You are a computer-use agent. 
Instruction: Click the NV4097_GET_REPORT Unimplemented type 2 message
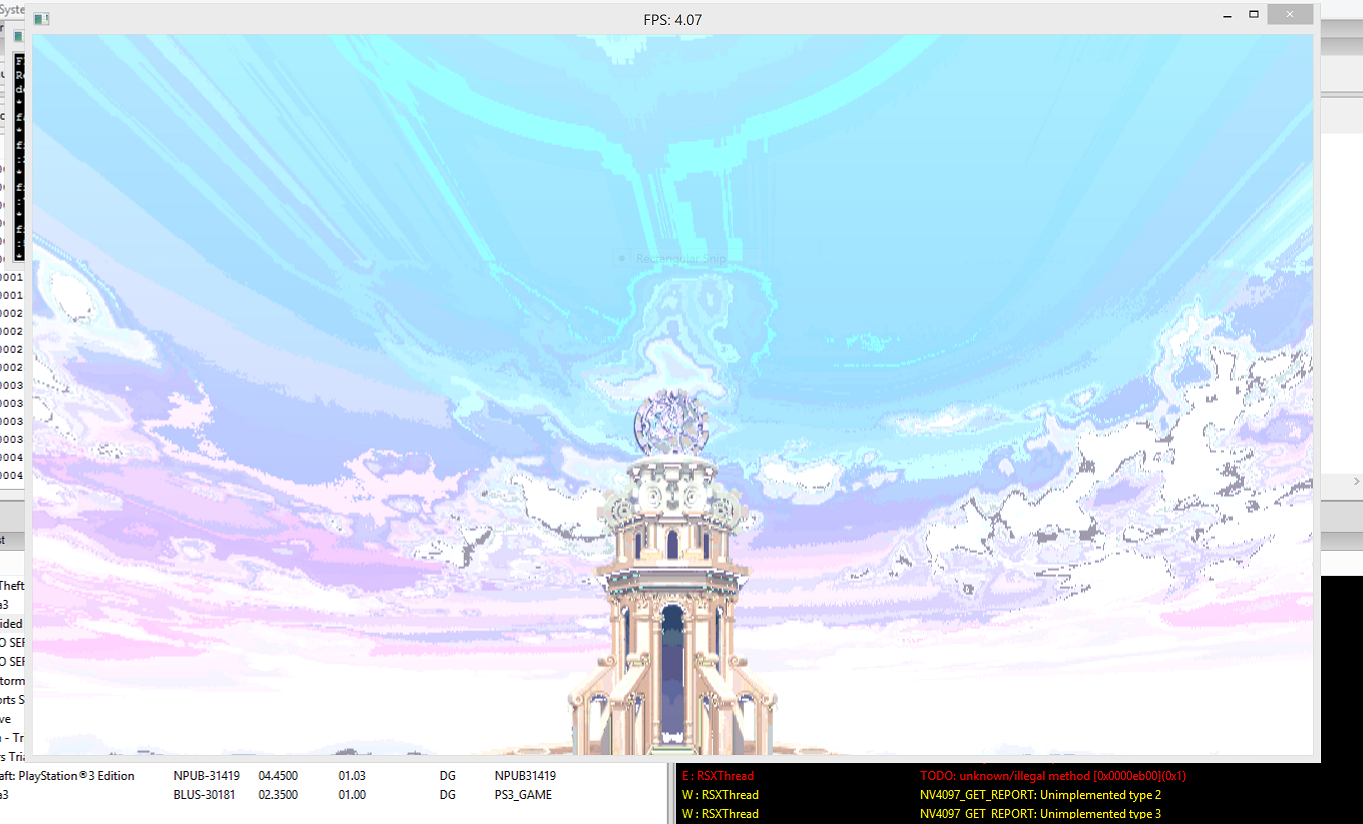(x=1040, y=794)
